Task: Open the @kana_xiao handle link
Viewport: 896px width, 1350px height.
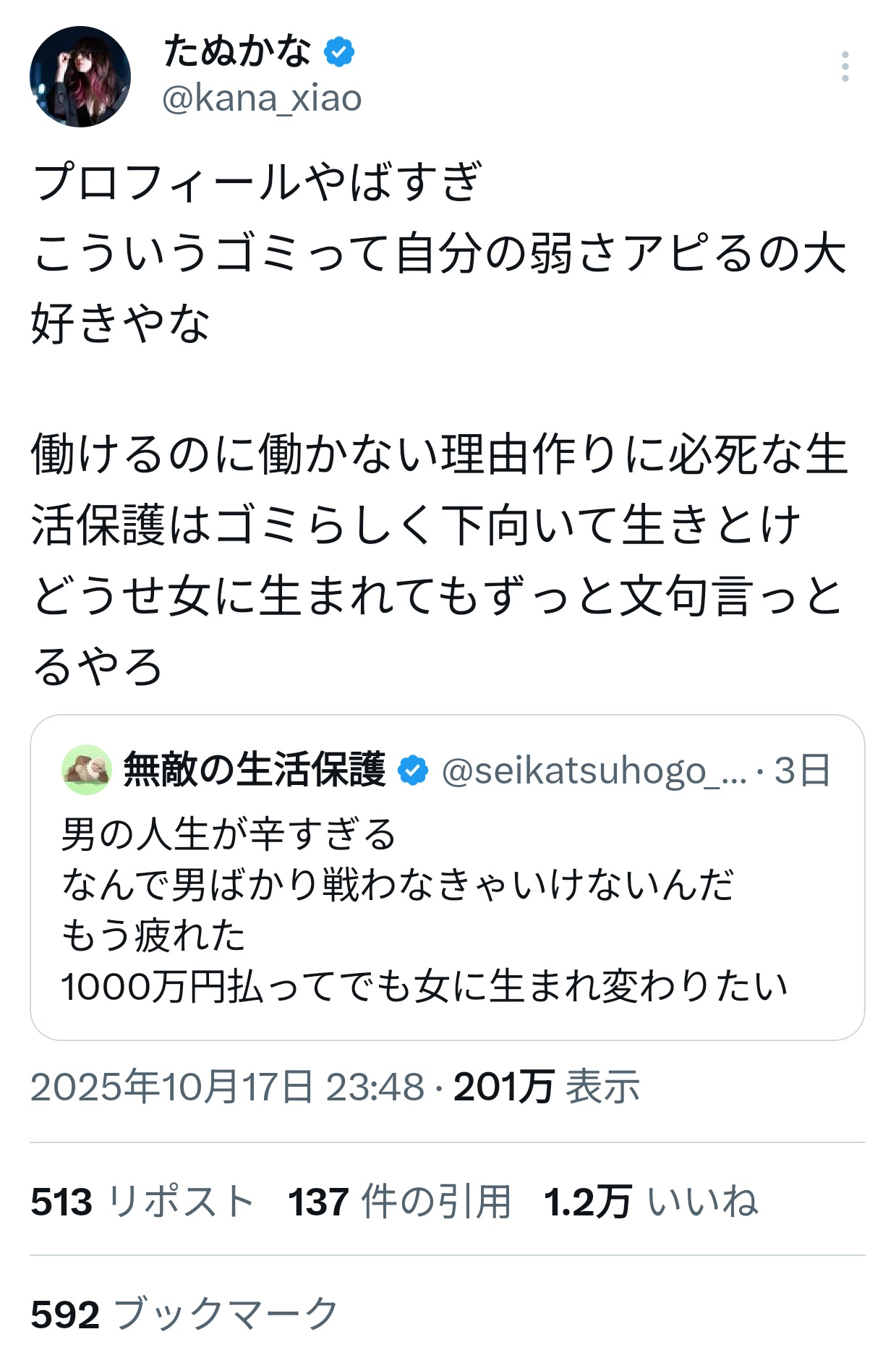Action: [262, 98]
